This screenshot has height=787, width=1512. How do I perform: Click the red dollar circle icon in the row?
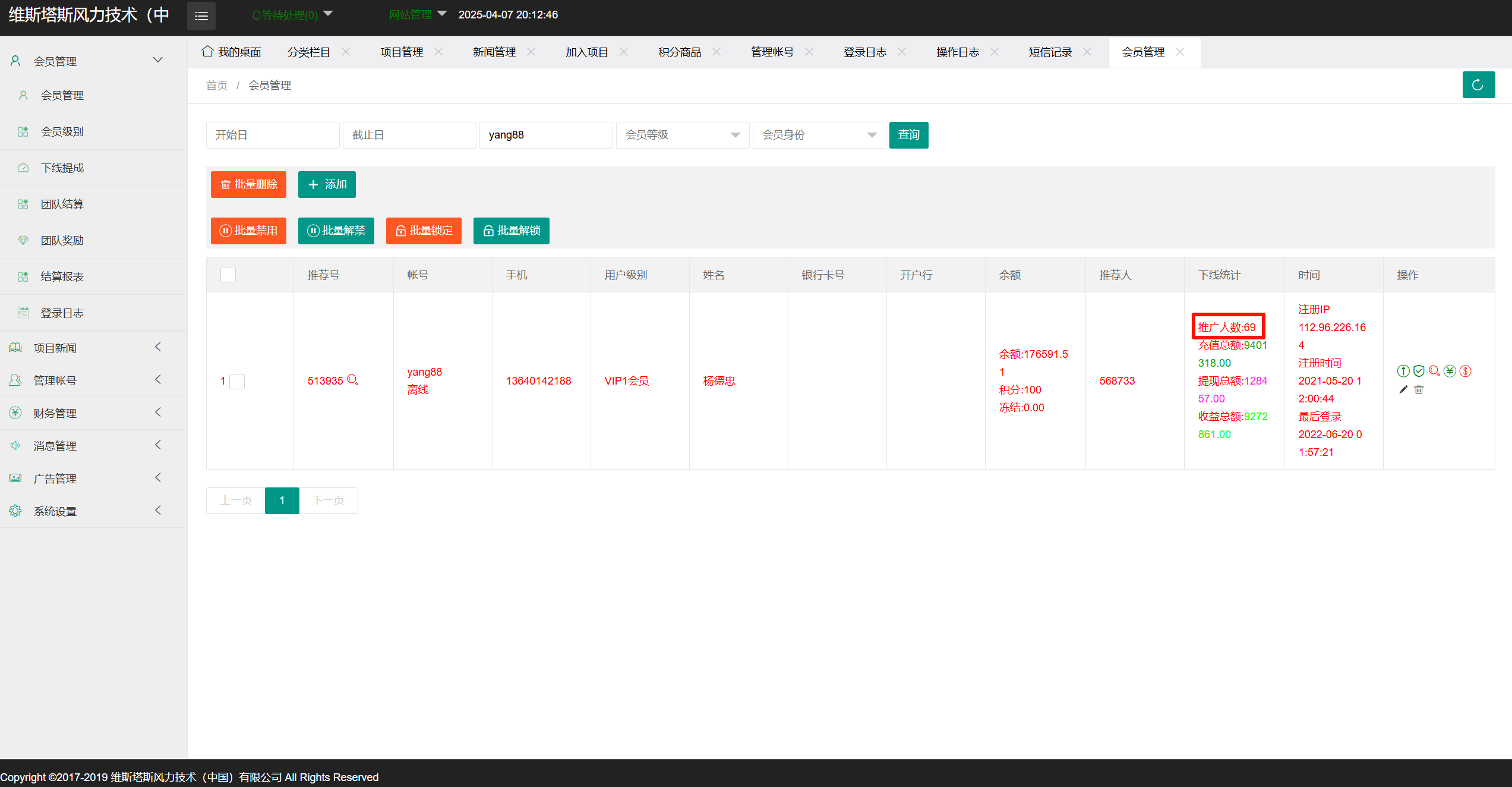point(1465,372)
